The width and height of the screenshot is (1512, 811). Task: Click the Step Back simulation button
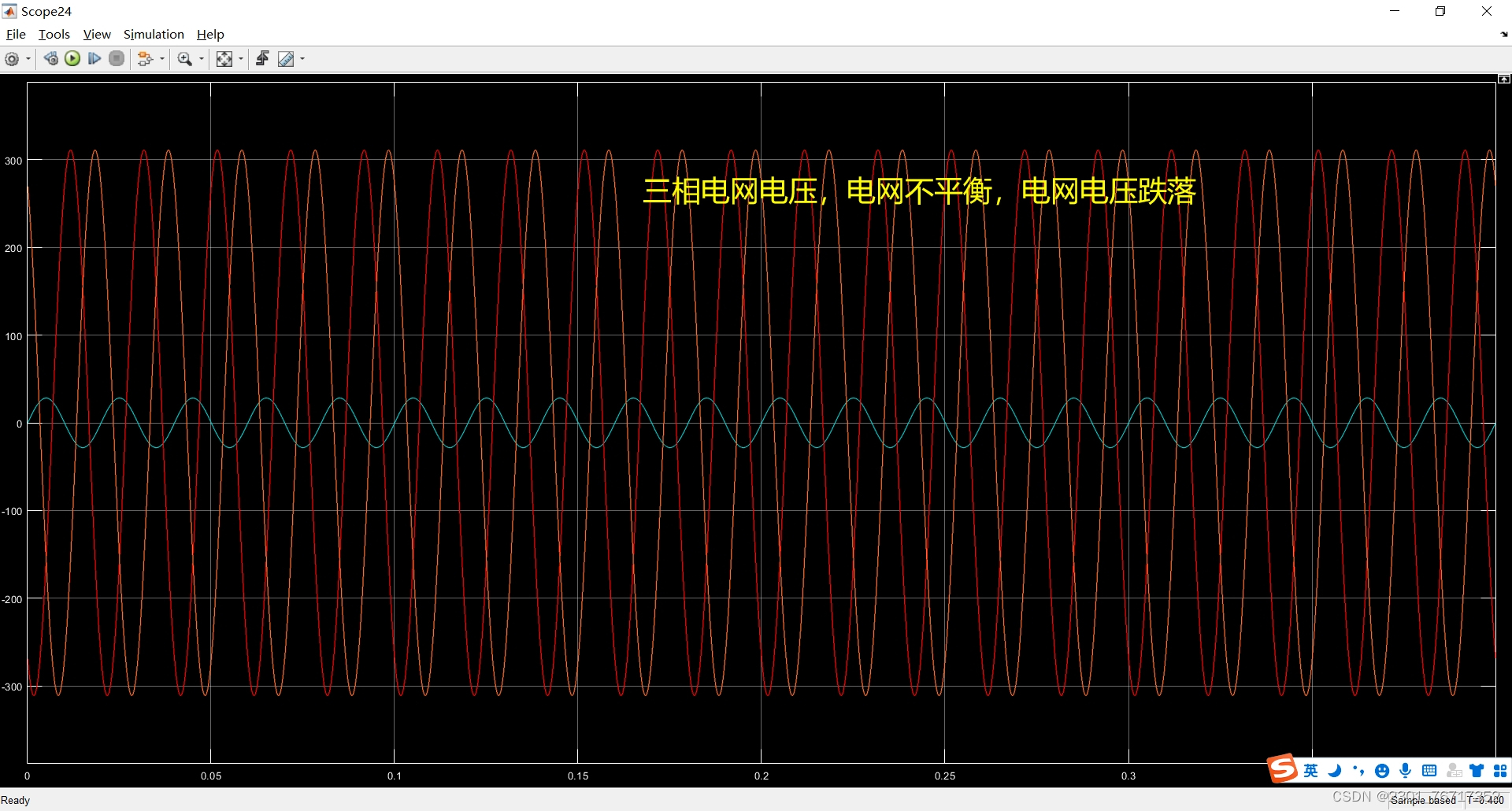coord(50,59)
